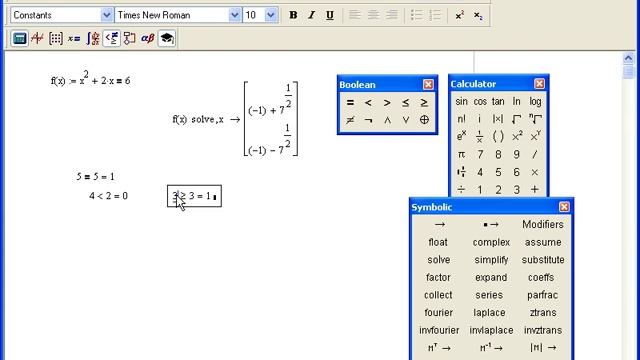
Task: Insert logical NOT operator
Action: [x=368, y=120]
